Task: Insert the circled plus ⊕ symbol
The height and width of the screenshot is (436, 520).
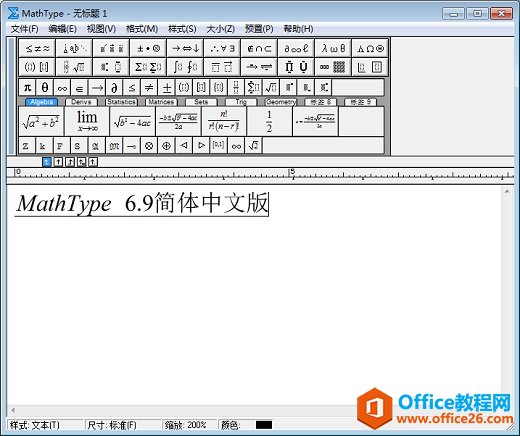Action: (x=166, y=146)
